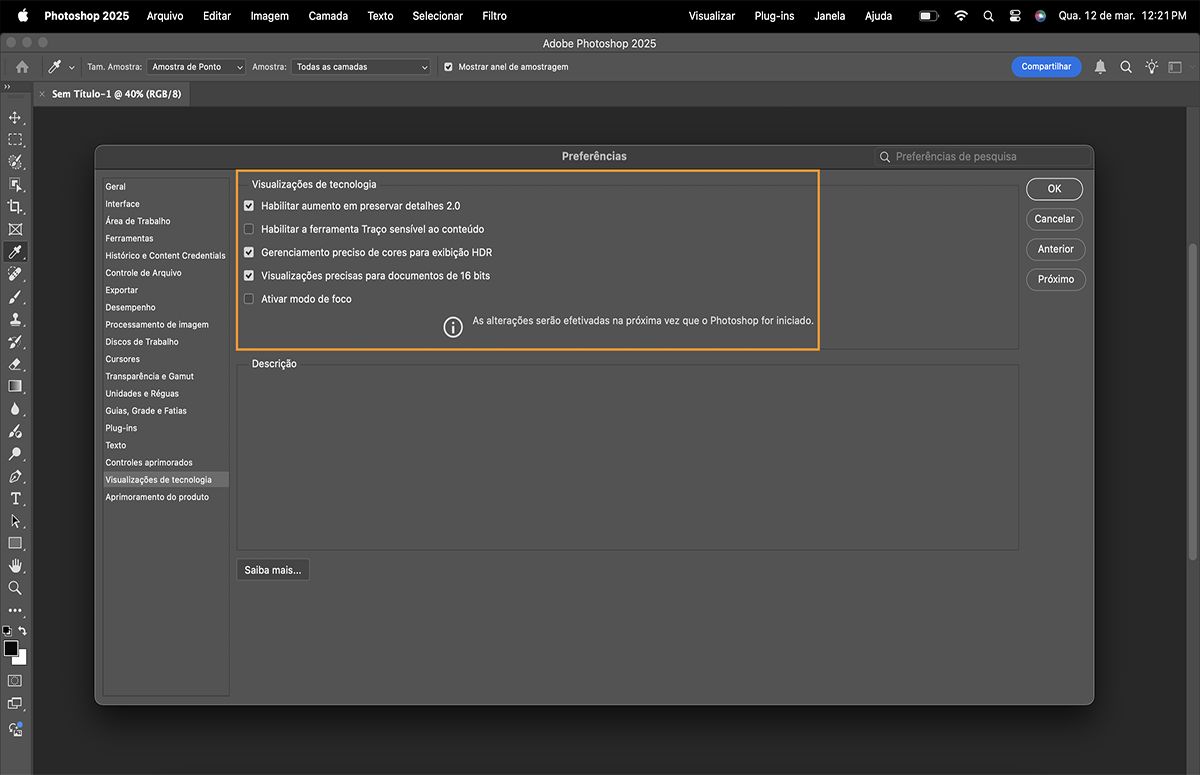Open the Tam. Amostra dropdown

tap(196, 67)
